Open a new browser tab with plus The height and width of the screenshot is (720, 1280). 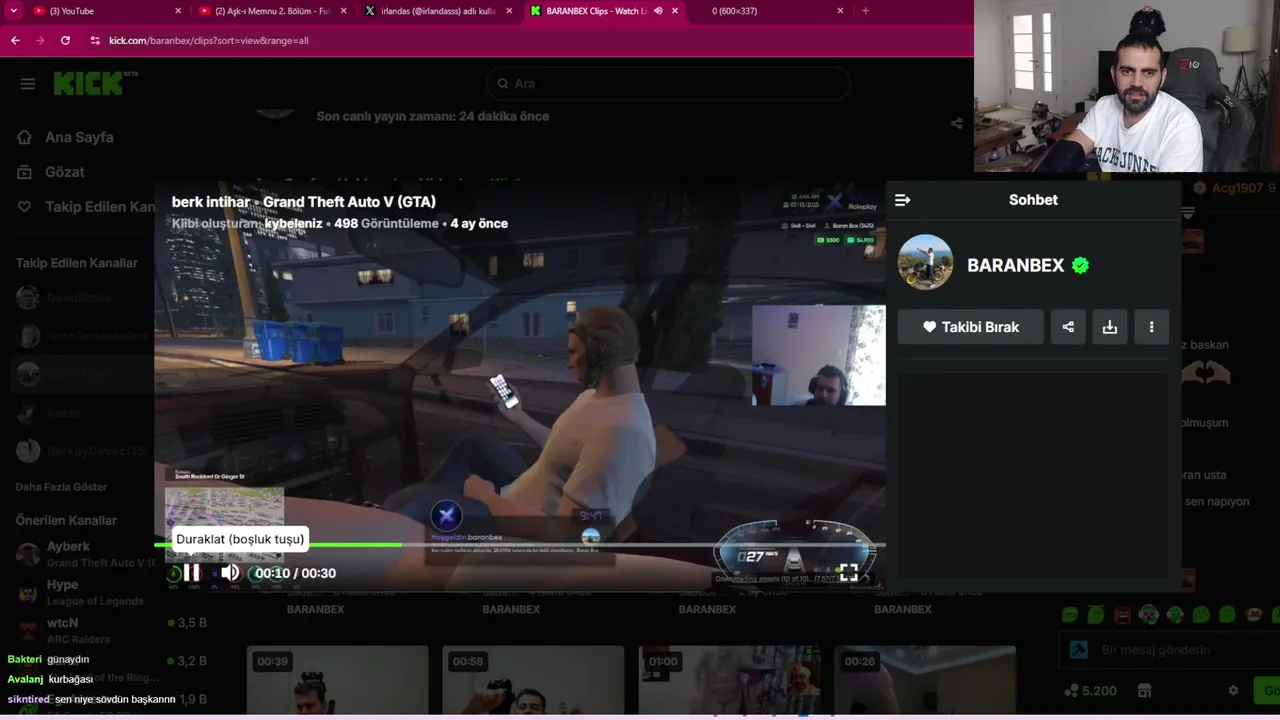click(x=865, y=11)
